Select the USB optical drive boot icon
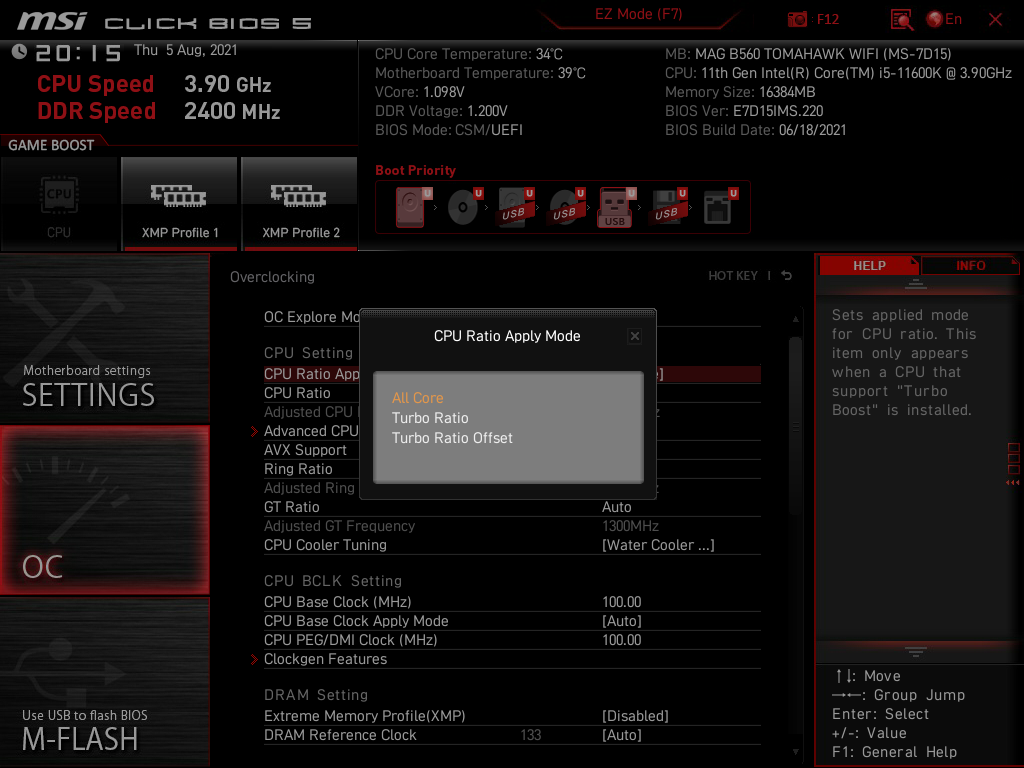Screen dimensions: 1024x768 point(566,207)
